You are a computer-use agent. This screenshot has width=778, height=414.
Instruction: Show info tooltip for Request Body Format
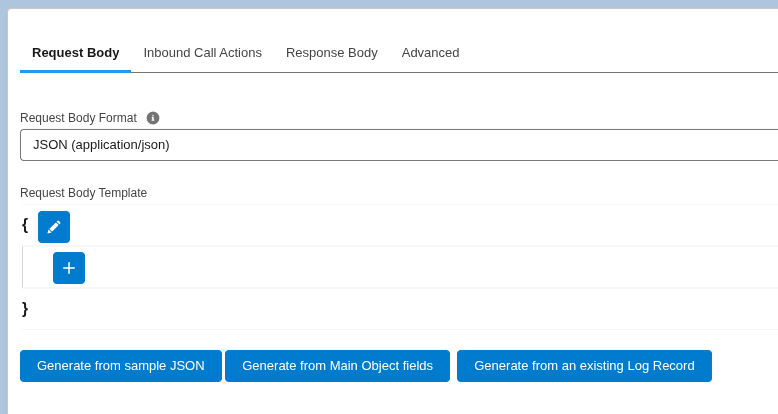tap(153, 118)
